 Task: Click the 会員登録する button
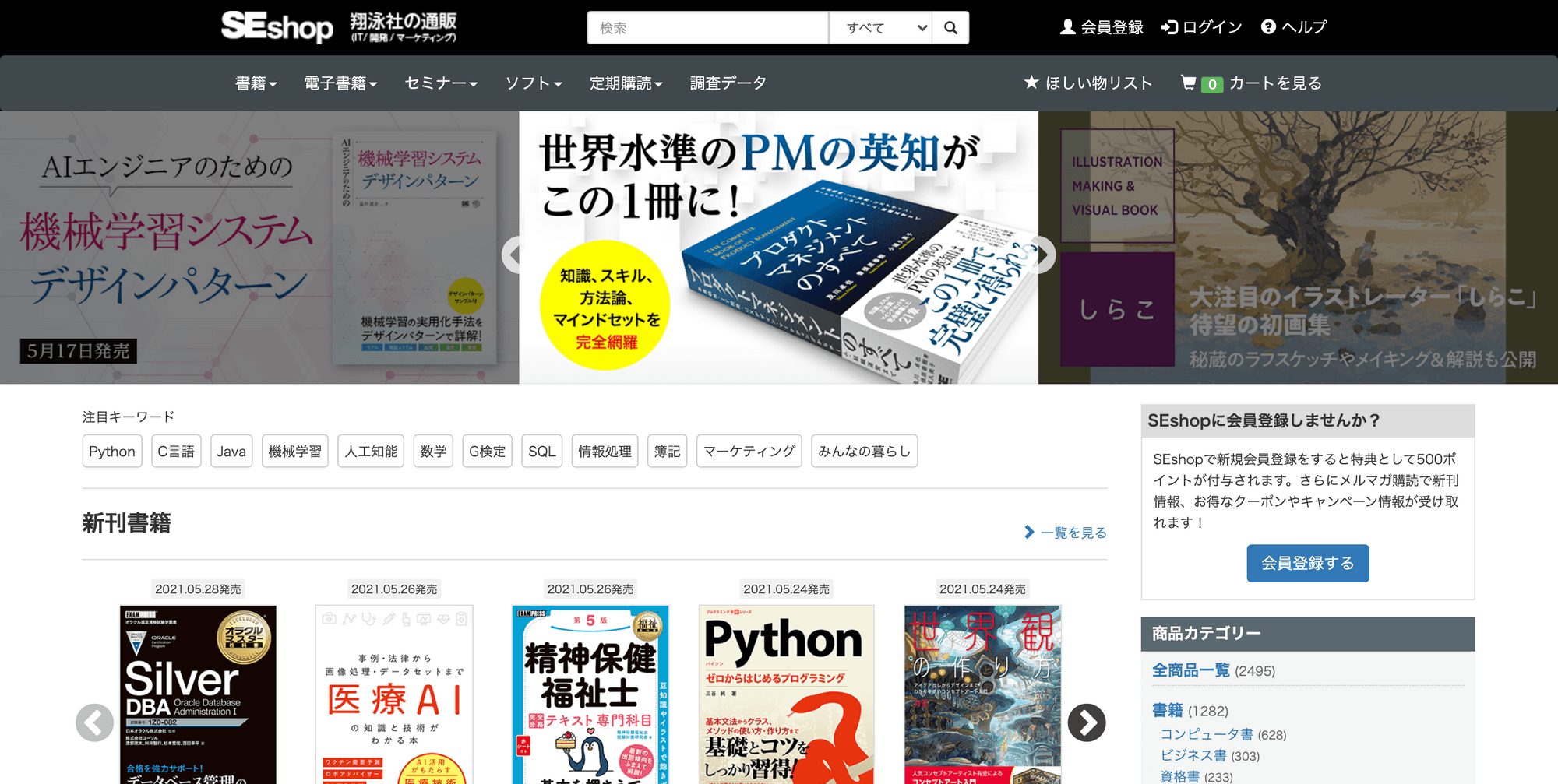click(x=1307, y=563)
